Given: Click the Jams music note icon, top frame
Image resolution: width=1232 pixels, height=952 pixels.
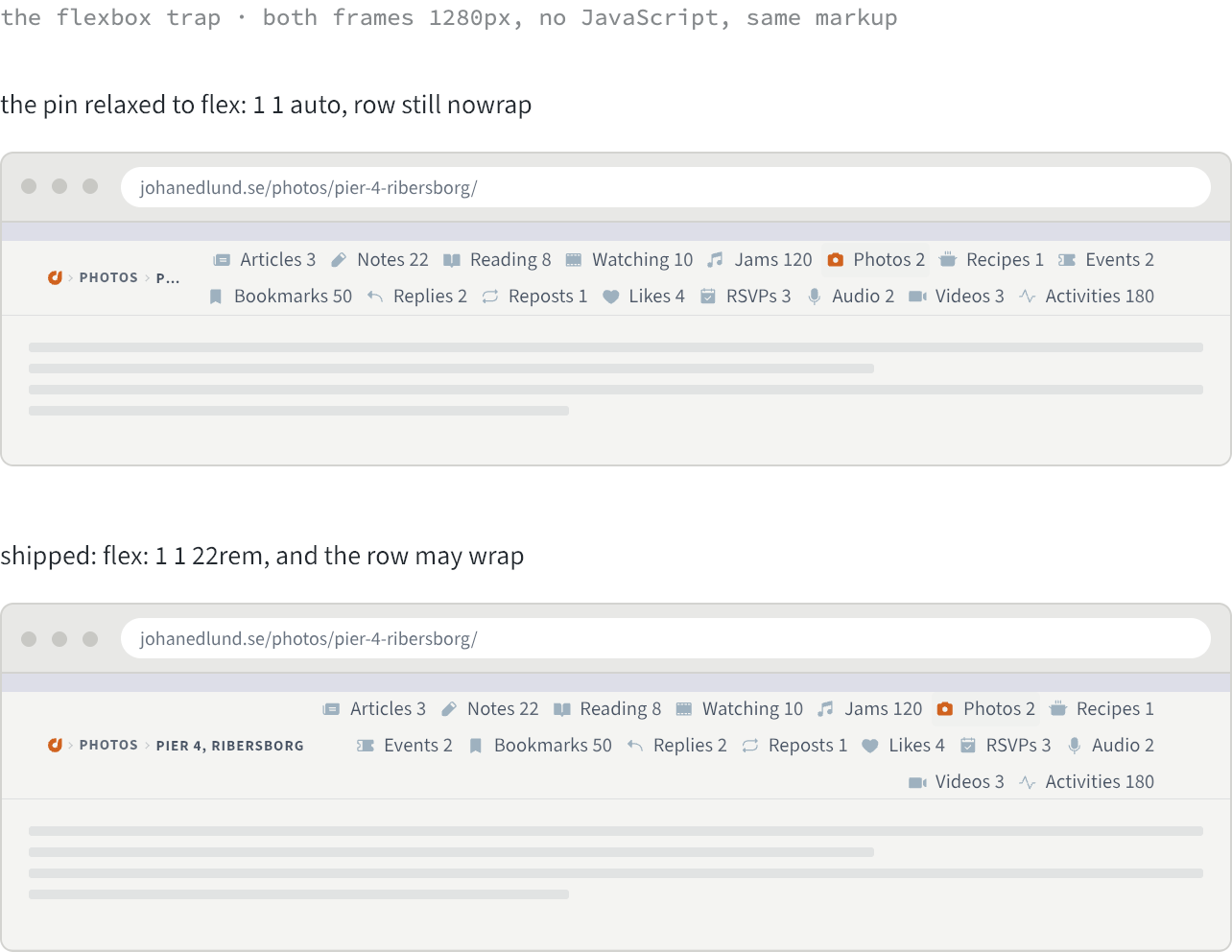Looking at the screenshot, I should click(715, 260).
